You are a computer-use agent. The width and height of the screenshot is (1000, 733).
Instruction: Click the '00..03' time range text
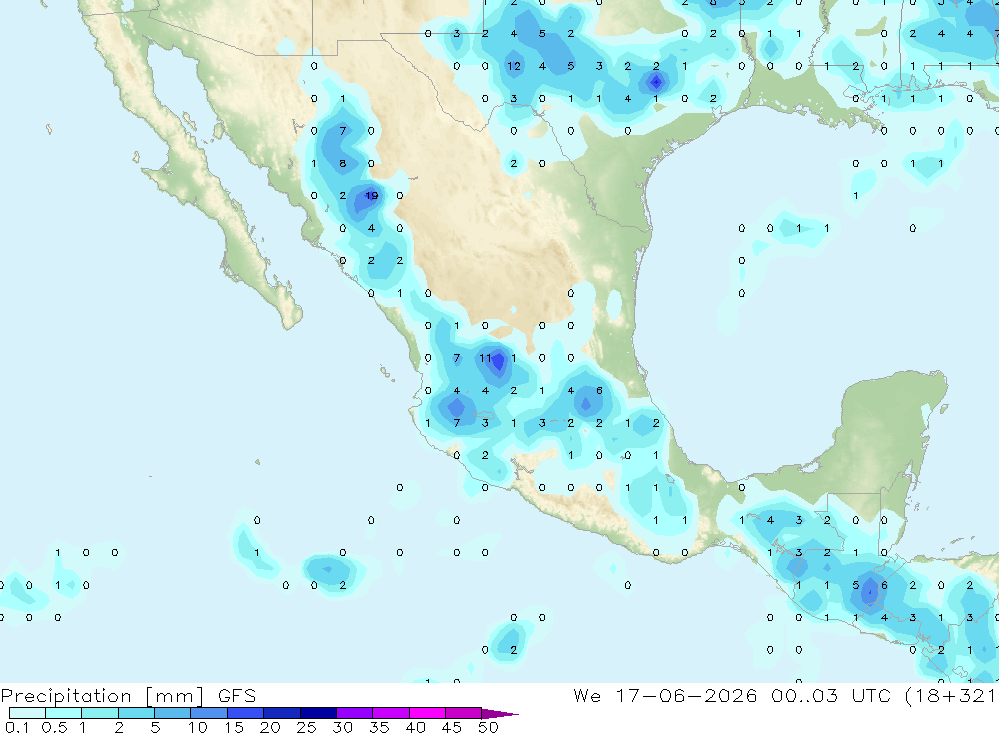tap(804, 695)
